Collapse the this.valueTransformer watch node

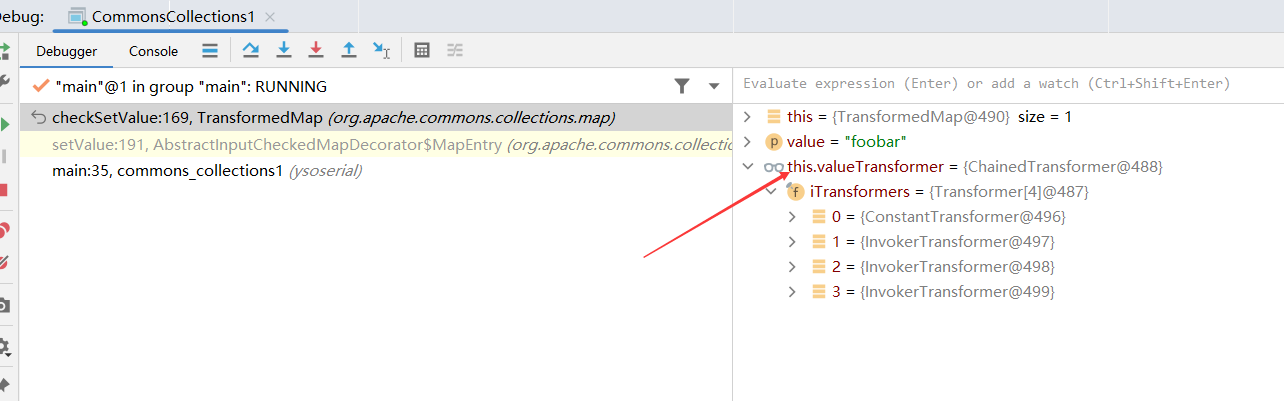(x=747, y=167)
